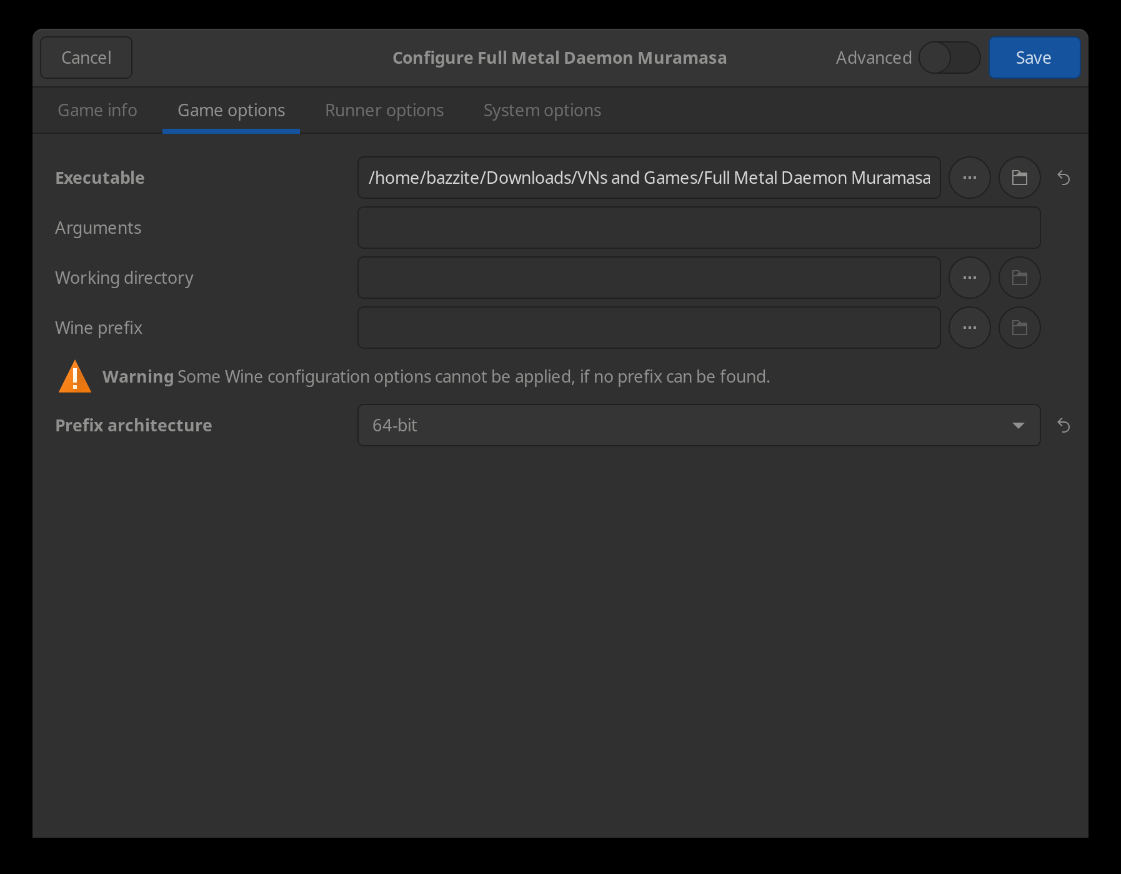
Task: Go to the System options tab
Action: (x=542, y=110)
